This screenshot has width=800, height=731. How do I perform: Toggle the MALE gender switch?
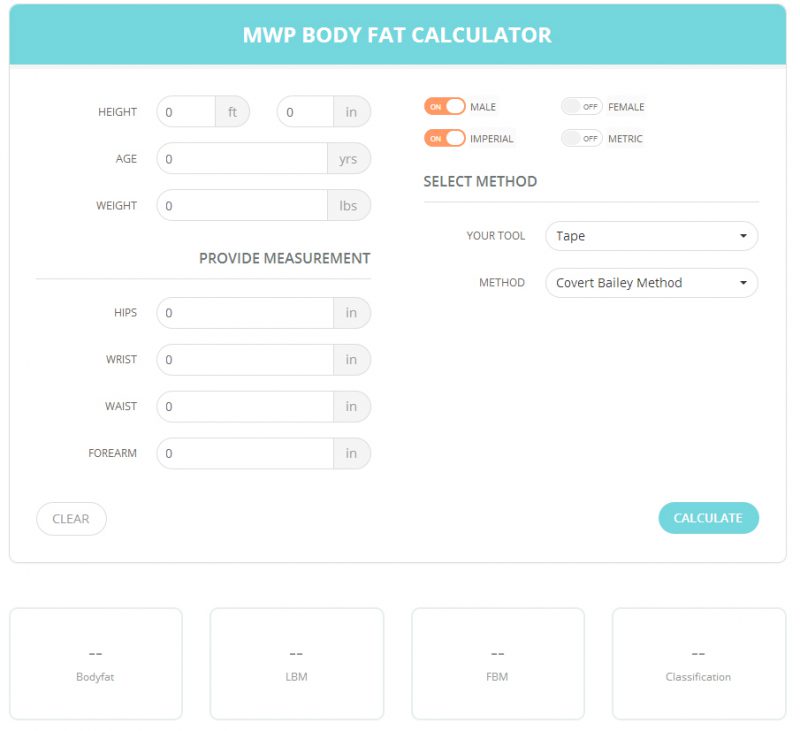(x=445, y=106)
